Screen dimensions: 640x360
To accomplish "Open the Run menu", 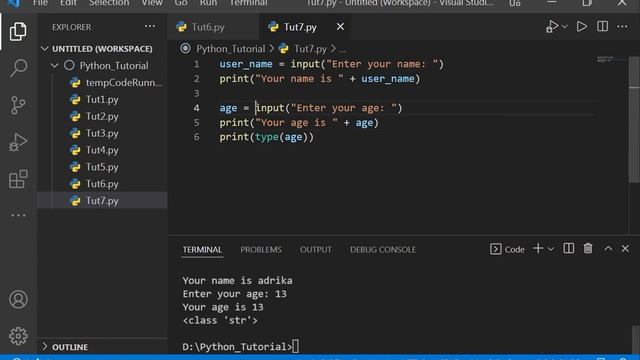I will click(x=208, y=3).
